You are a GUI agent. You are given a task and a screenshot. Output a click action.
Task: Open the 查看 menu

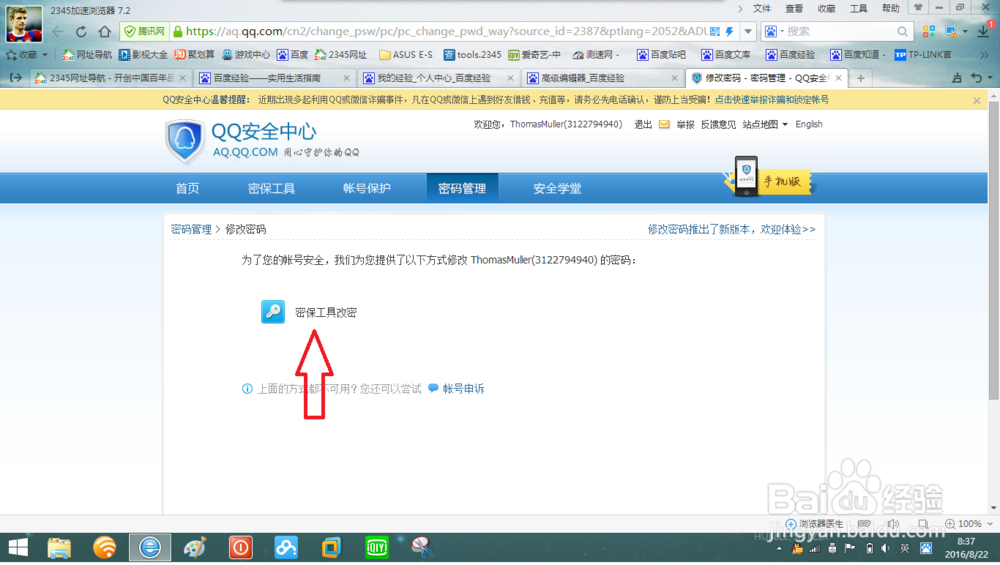click(794, 8)
